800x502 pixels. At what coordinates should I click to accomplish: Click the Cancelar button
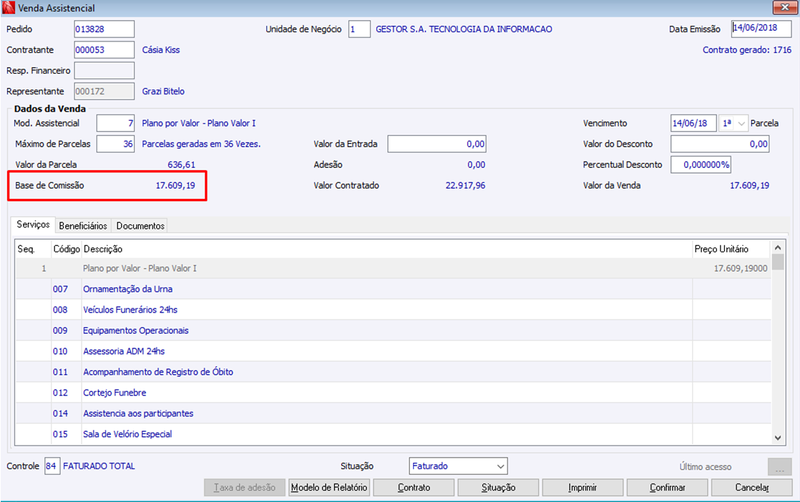point(752,487)
